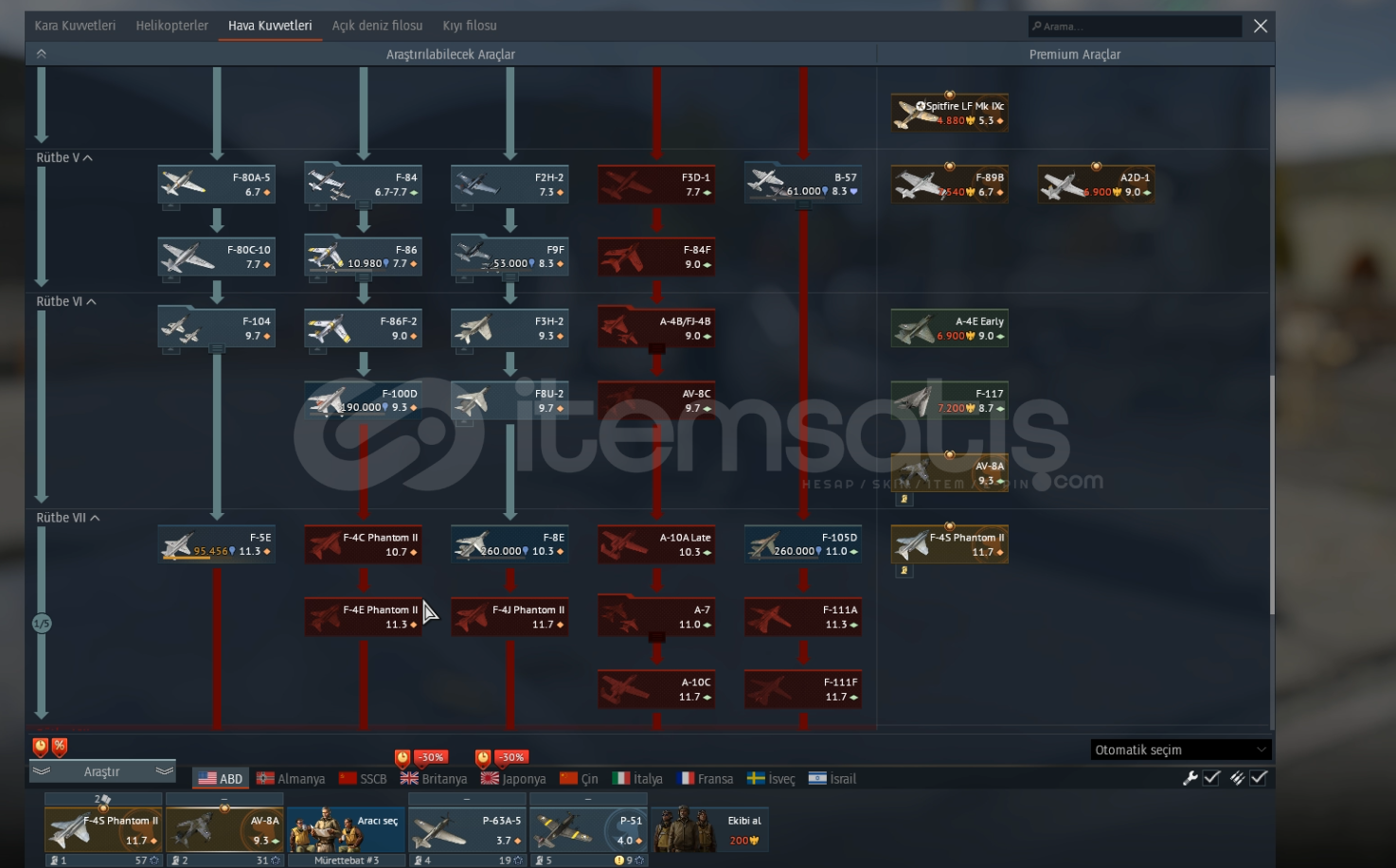The height and width of the screenshot is (868, 1396).
Task: Select the F-84 group card
Action: (364, 185)
